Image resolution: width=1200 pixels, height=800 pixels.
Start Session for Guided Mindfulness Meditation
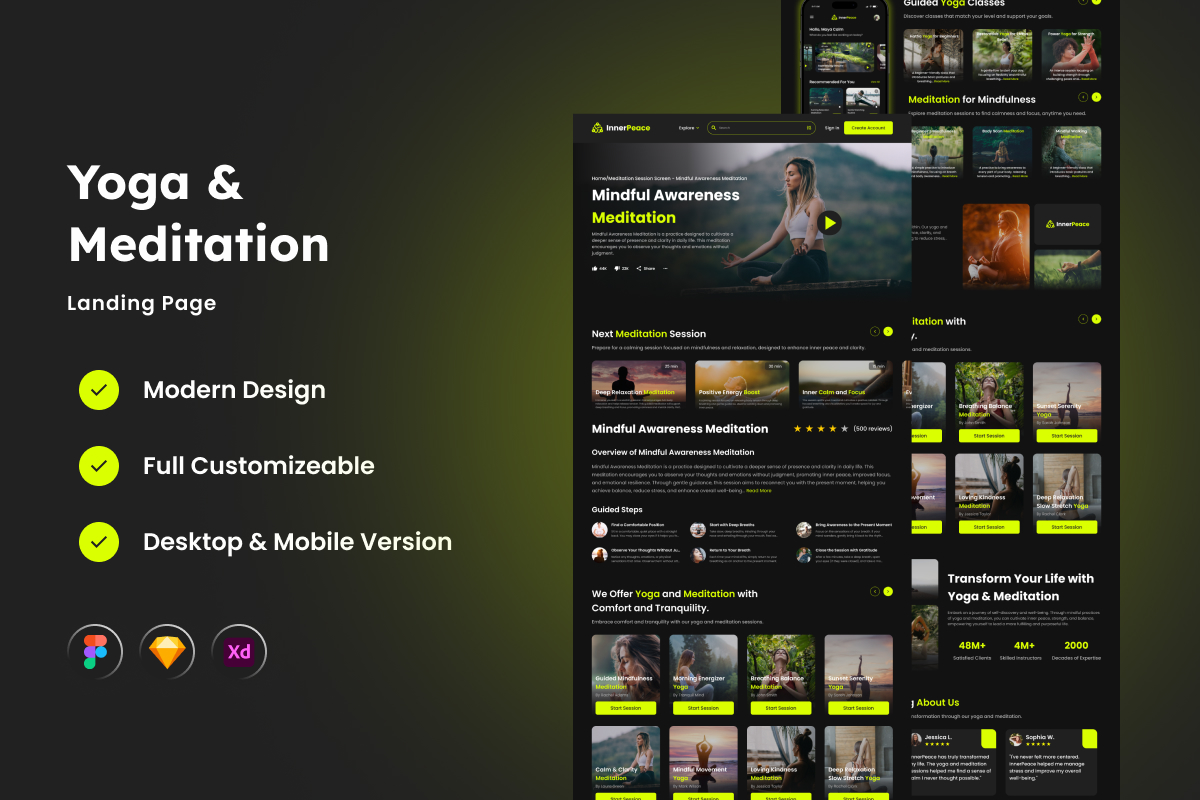tap(625, 708)
